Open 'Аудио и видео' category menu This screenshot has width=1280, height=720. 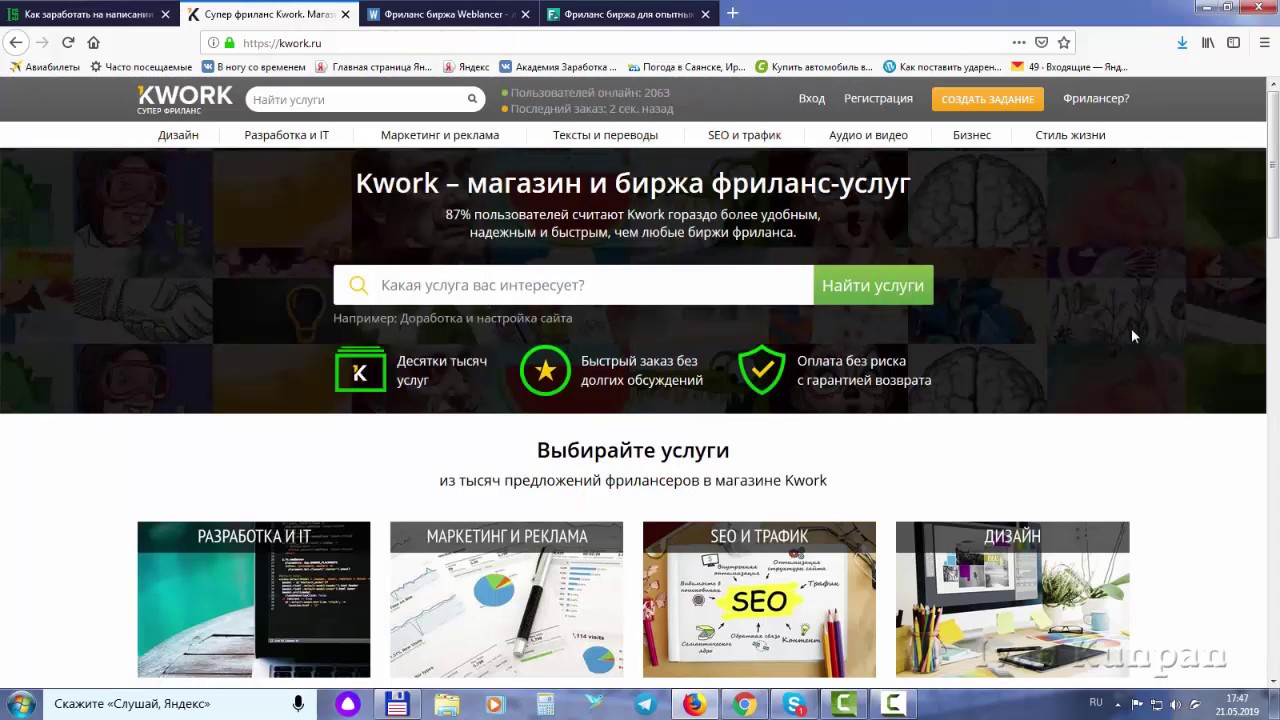click(868, 135)
